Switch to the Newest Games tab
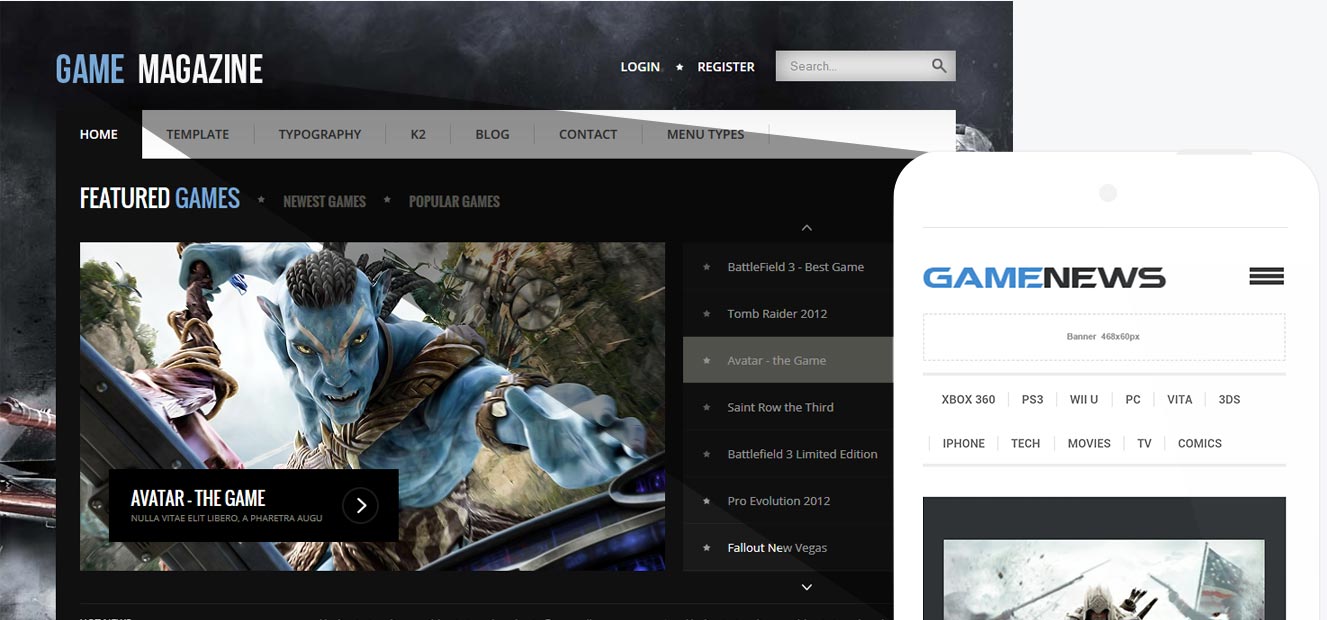Screen dimensions: 1327x620 325,201
